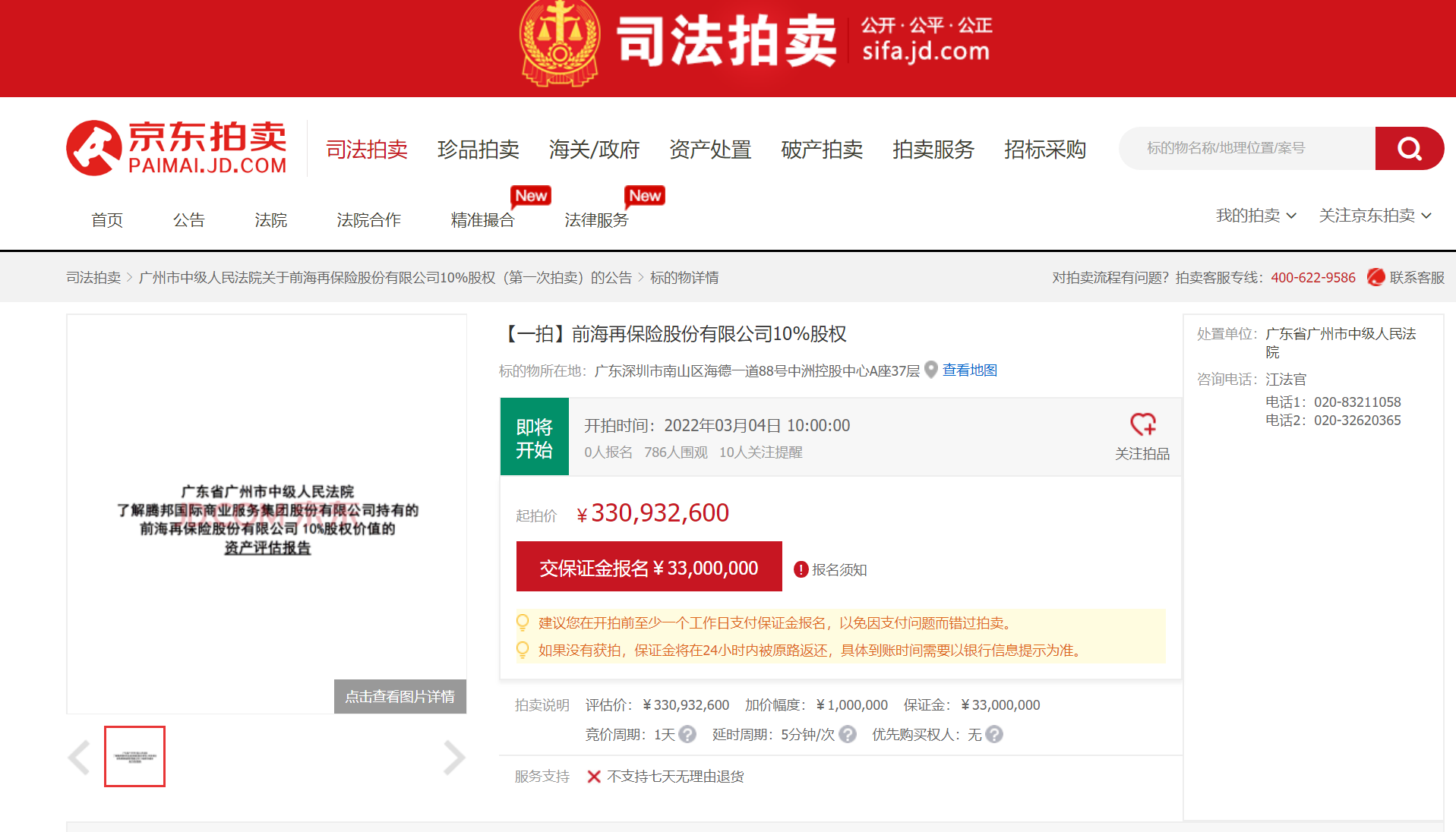Click the customer service red icon
The height and width of the screenshot is (832, 1456).
1375,277
